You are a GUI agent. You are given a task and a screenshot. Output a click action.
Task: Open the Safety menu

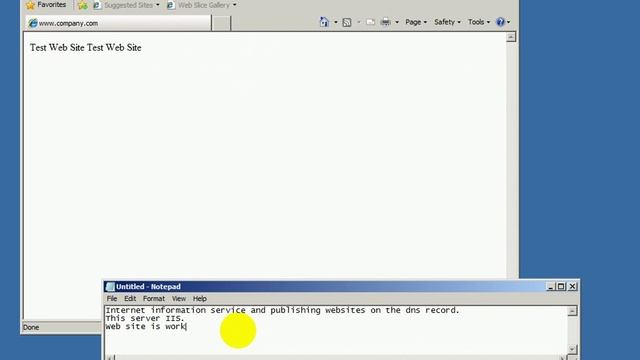pyautogui.click(x=447, y=22)
